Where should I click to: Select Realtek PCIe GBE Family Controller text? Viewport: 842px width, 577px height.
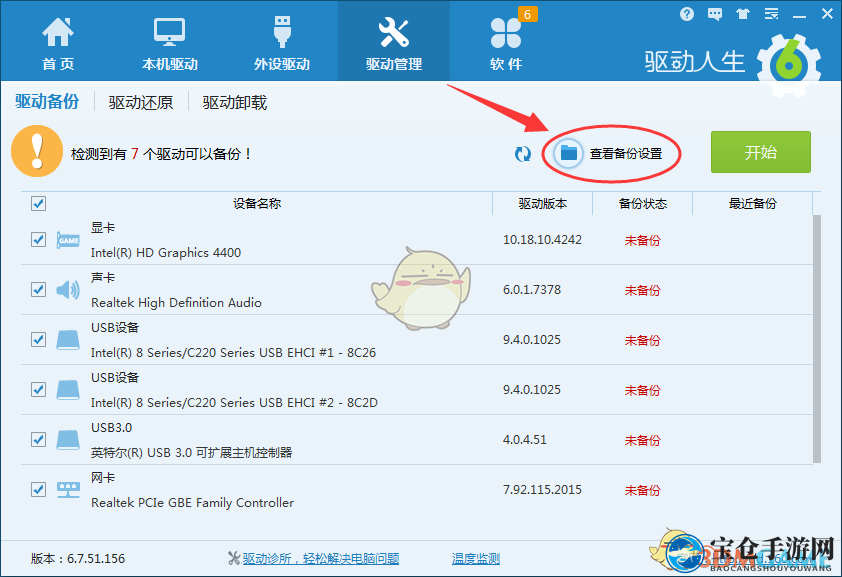pyautogui.click(x=192, y=502)
